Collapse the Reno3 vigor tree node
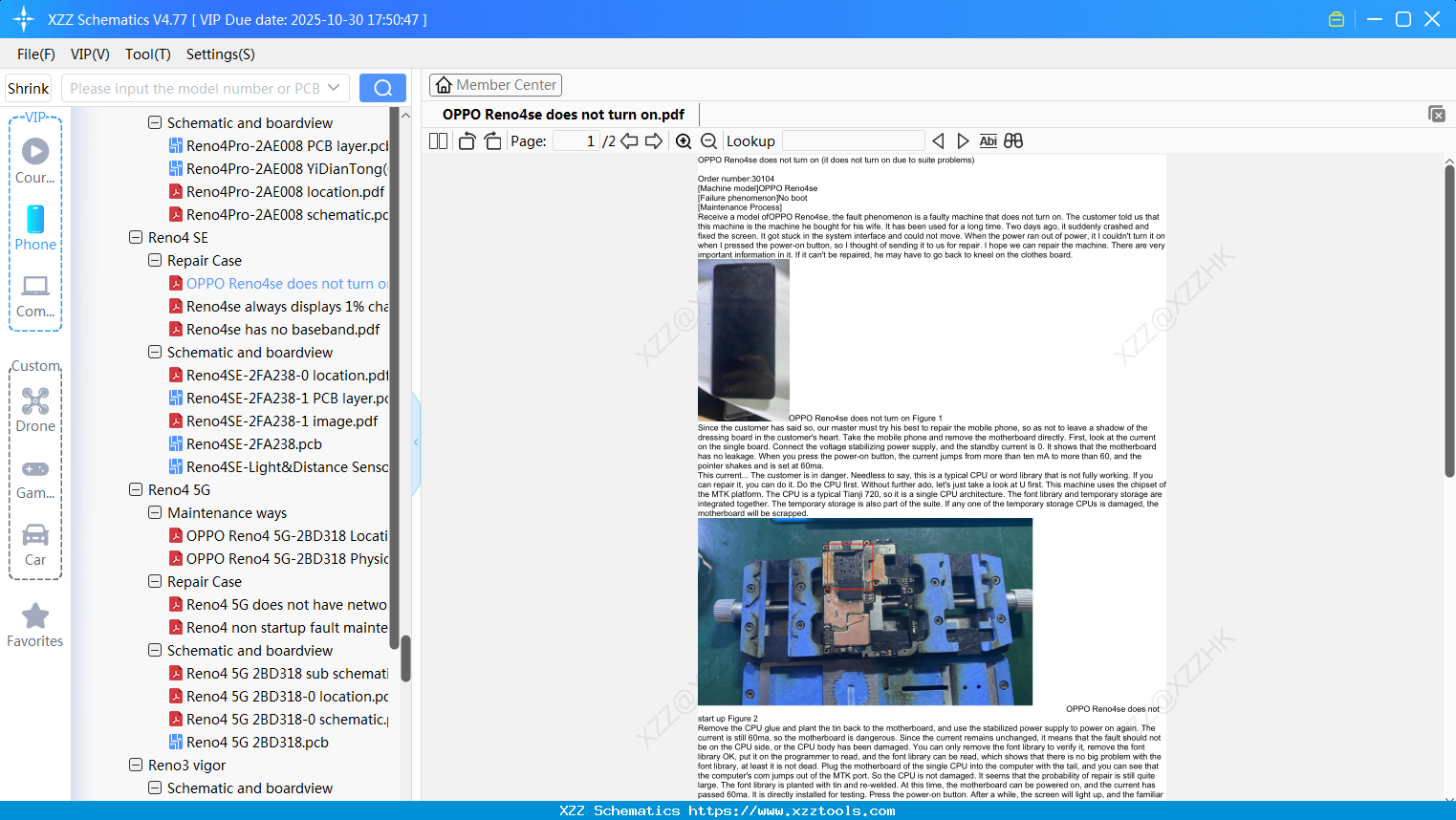Image resolution: width=1456 pixels, height=820 pixels. point(136,765)
